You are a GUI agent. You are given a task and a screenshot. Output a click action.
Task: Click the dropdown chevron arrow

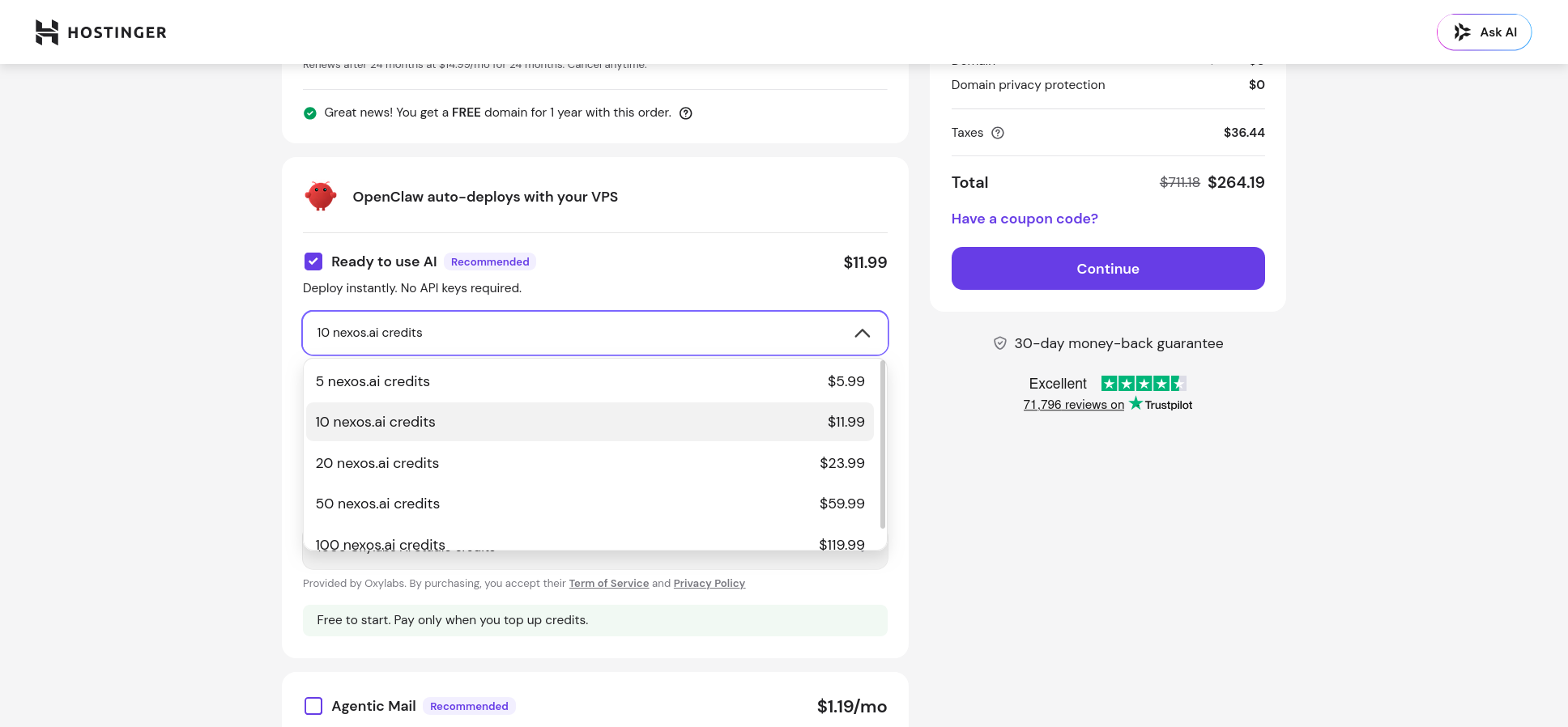pos(863,334)
